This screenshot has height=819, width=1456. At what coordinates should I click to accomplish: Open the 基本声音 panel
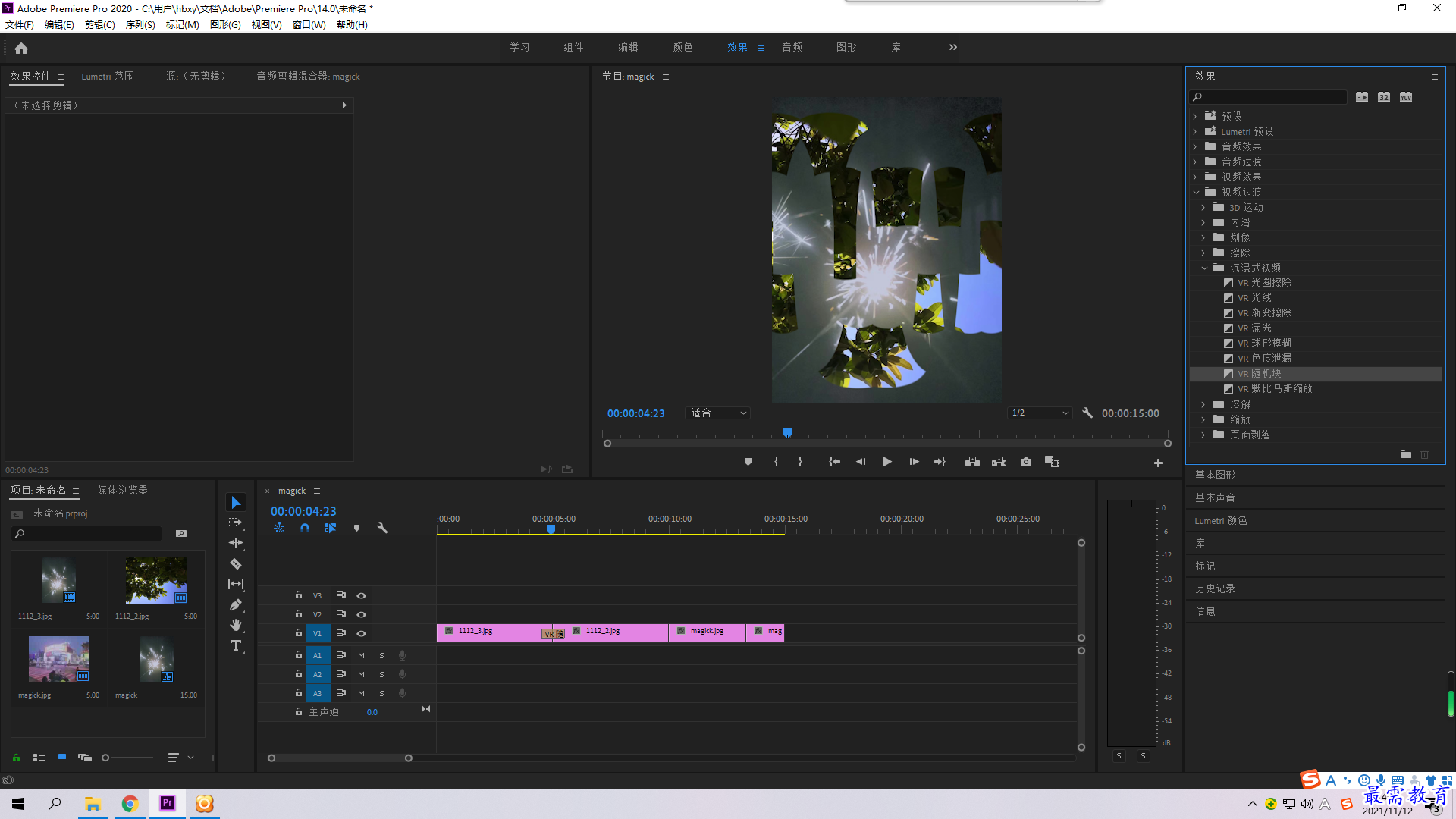[x=1215, y=497]
